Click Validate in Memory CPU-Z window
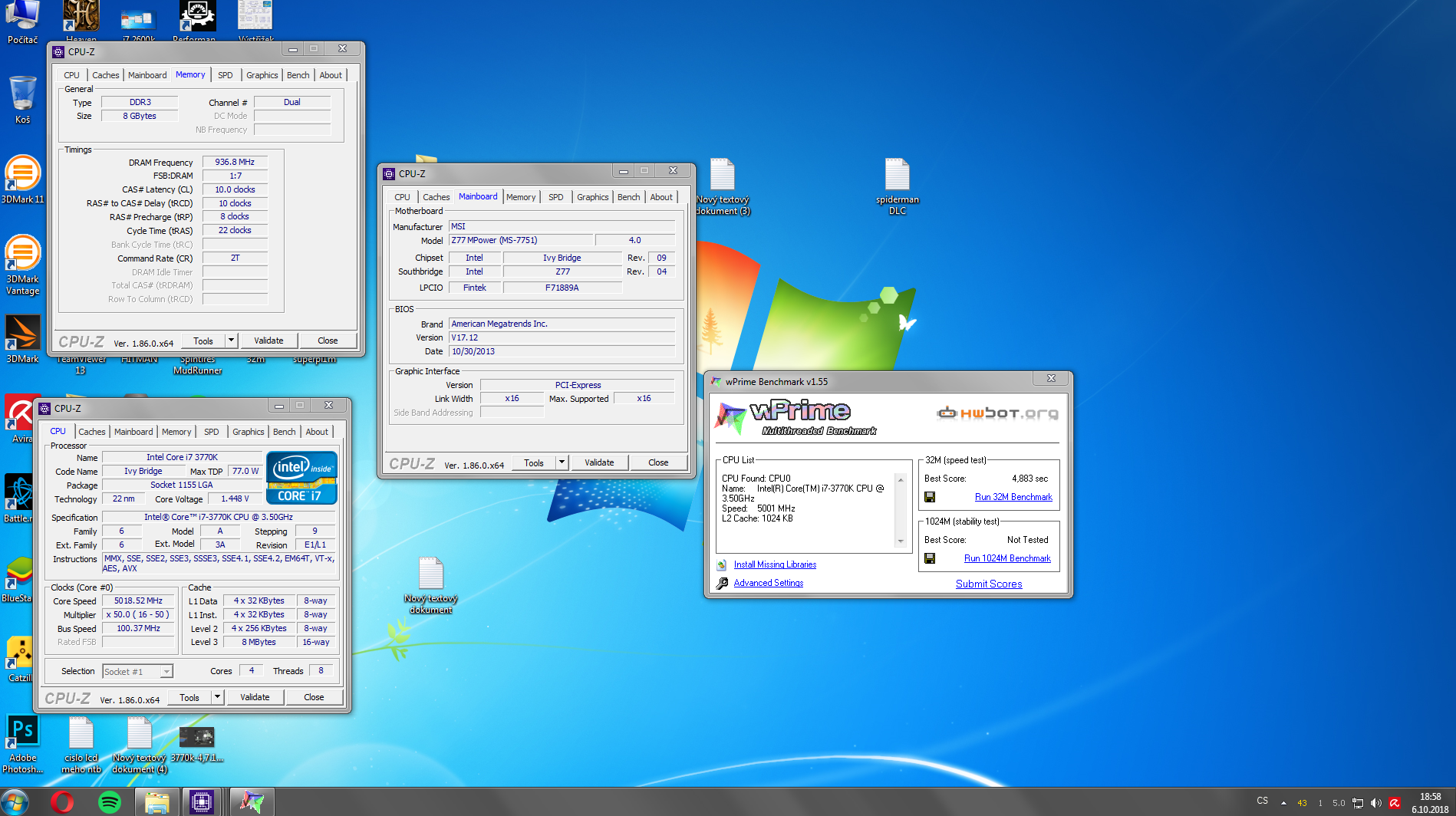 [x=268, y=341]
